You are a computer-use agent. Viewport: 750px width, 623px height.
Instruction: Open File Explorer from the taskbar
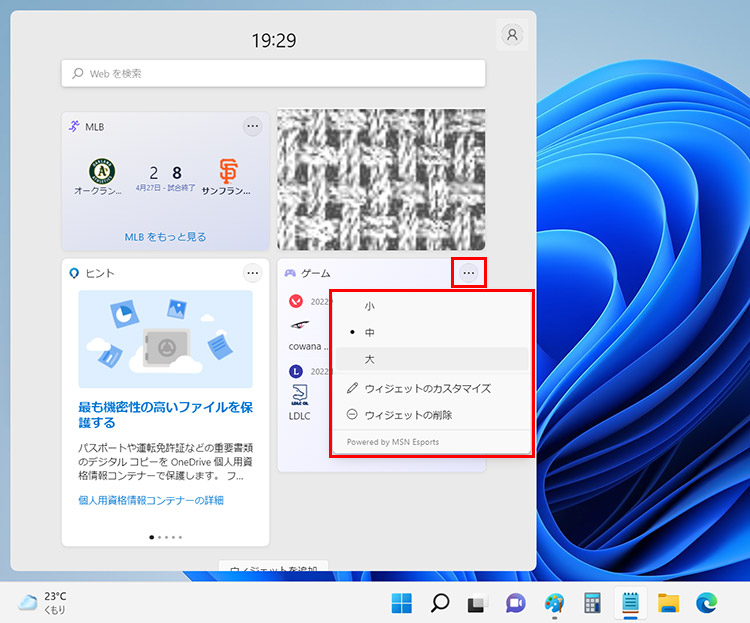(x=668, y=603)
